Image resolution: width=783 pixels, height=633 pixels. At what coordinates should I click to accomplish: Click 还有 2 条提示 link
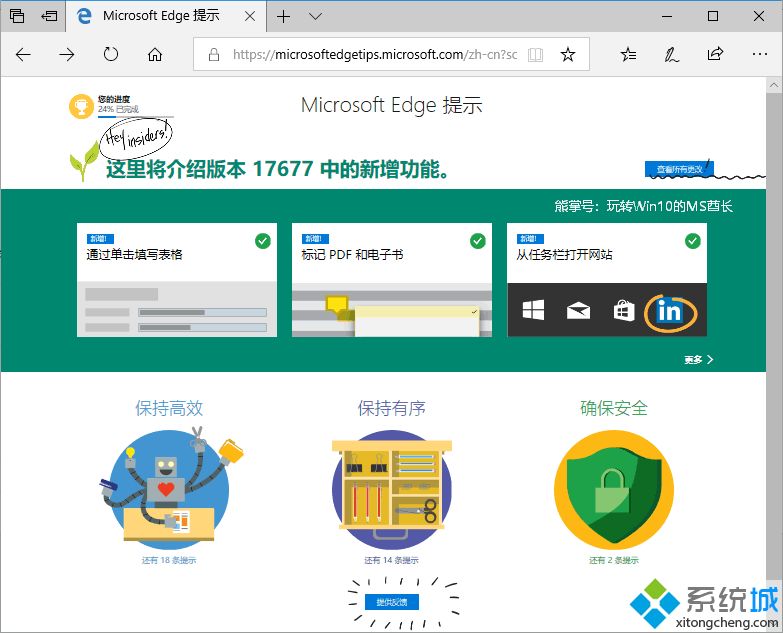(614, 560)
